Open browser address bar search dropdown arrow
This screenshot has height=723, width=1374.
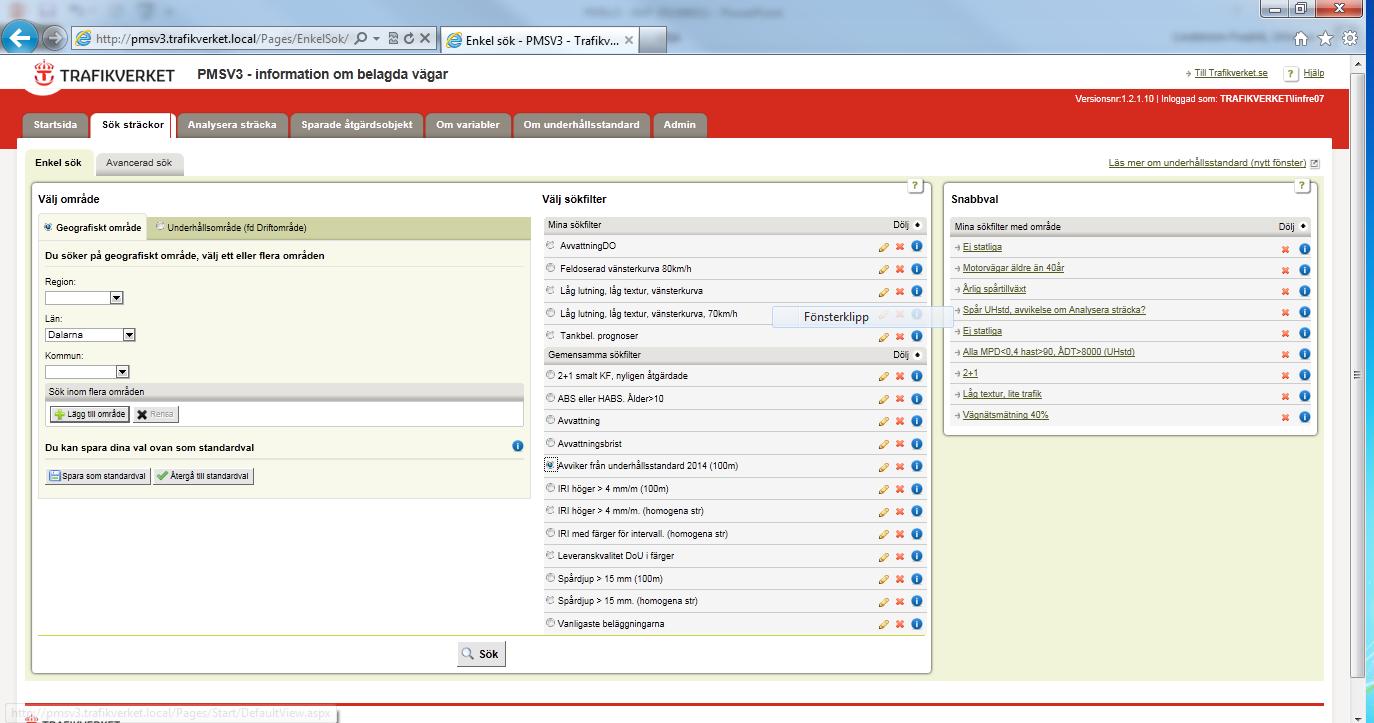point(376,39)
